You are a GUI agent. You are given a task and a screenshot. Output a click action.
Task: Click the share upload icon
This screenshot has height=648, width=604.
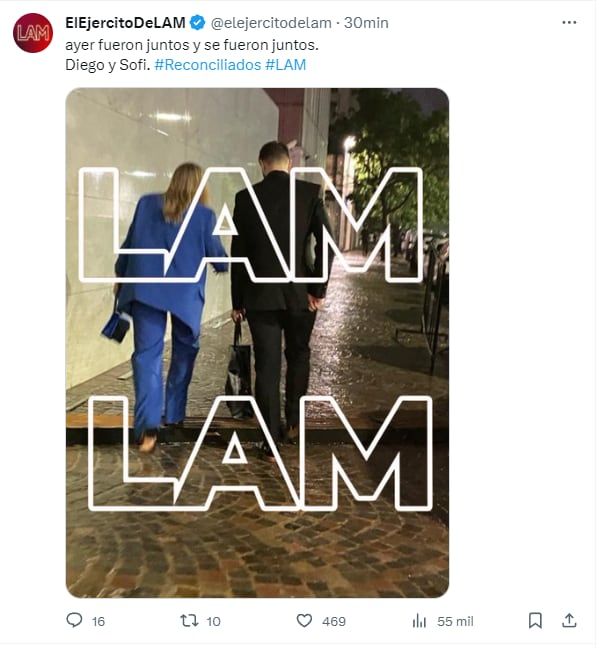pyautogui.click(x=569, y=621)
